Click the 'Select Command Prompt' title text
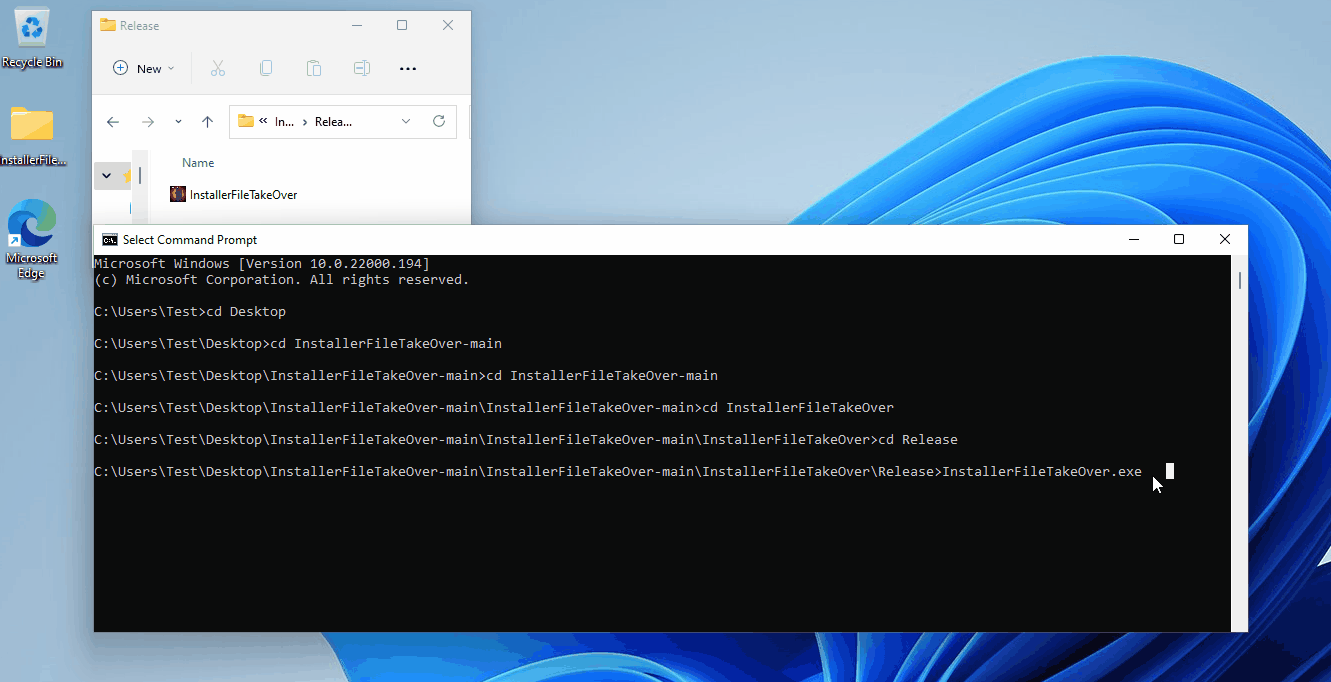 click(190, 240)
